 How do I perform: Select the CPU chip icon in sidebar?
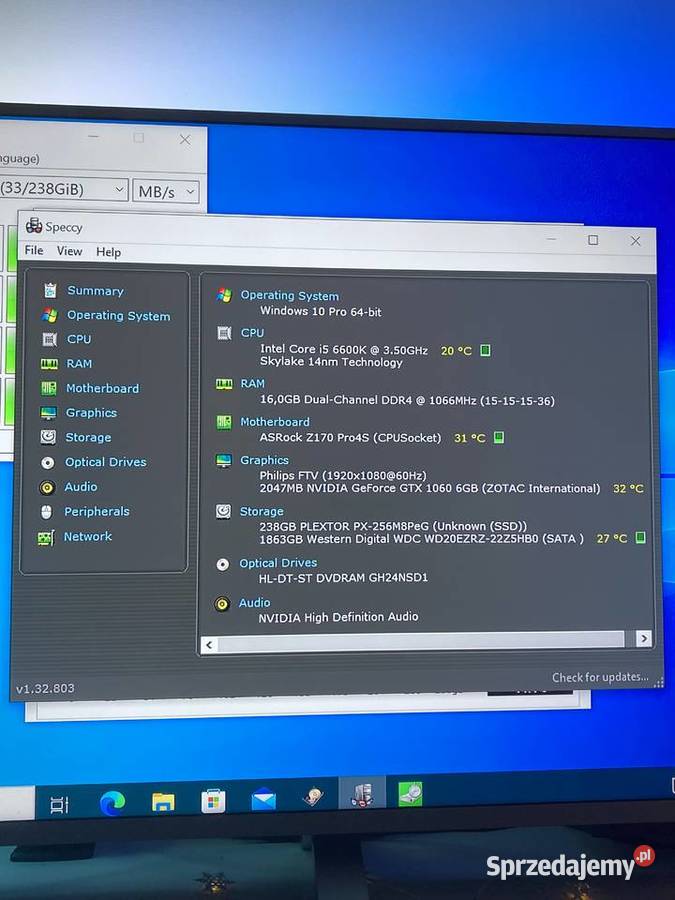(x=49, y=339)
